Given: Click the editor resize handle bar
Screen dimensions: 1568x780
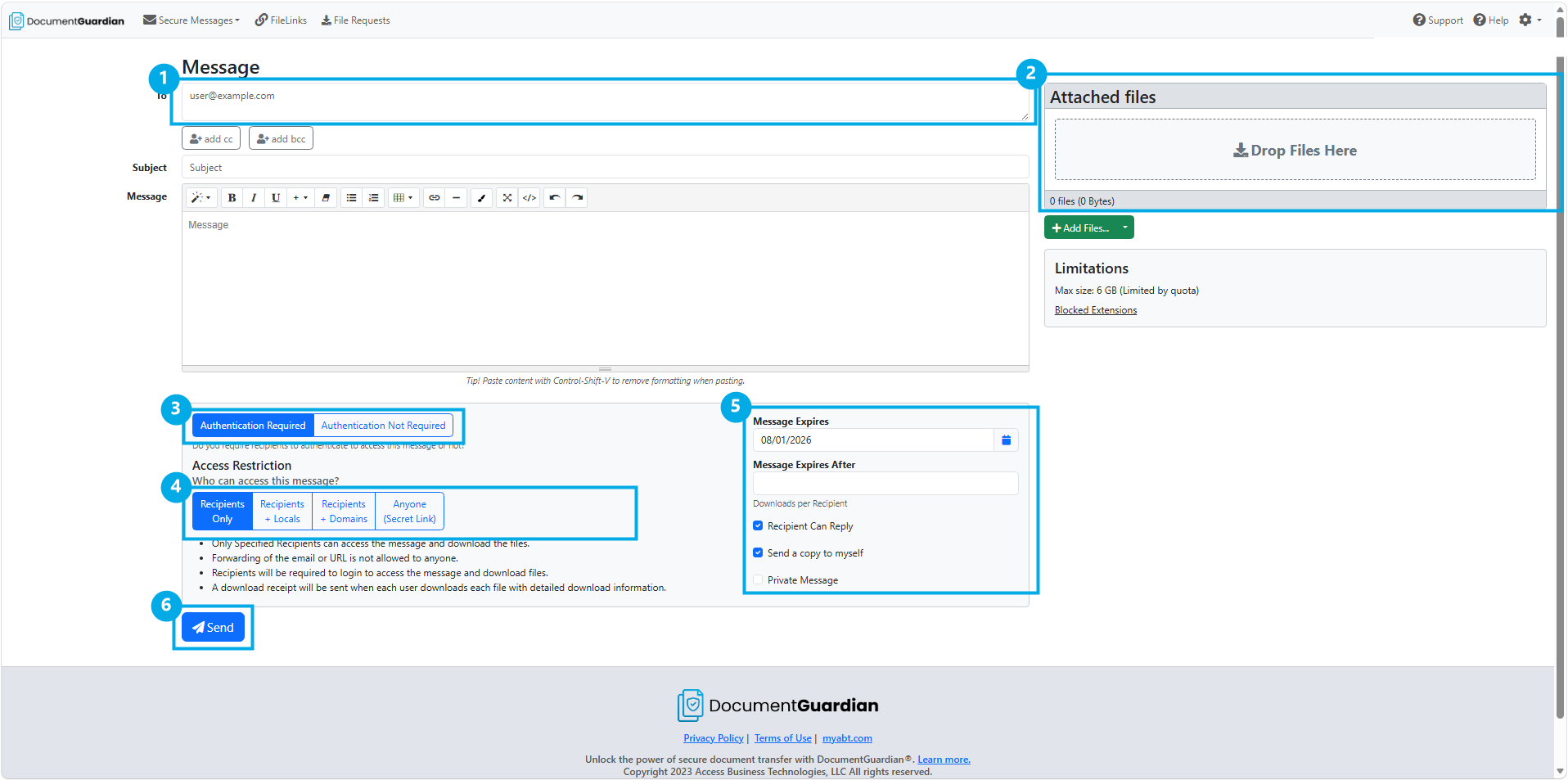Looking at the screenshot, I should [605, 369].
